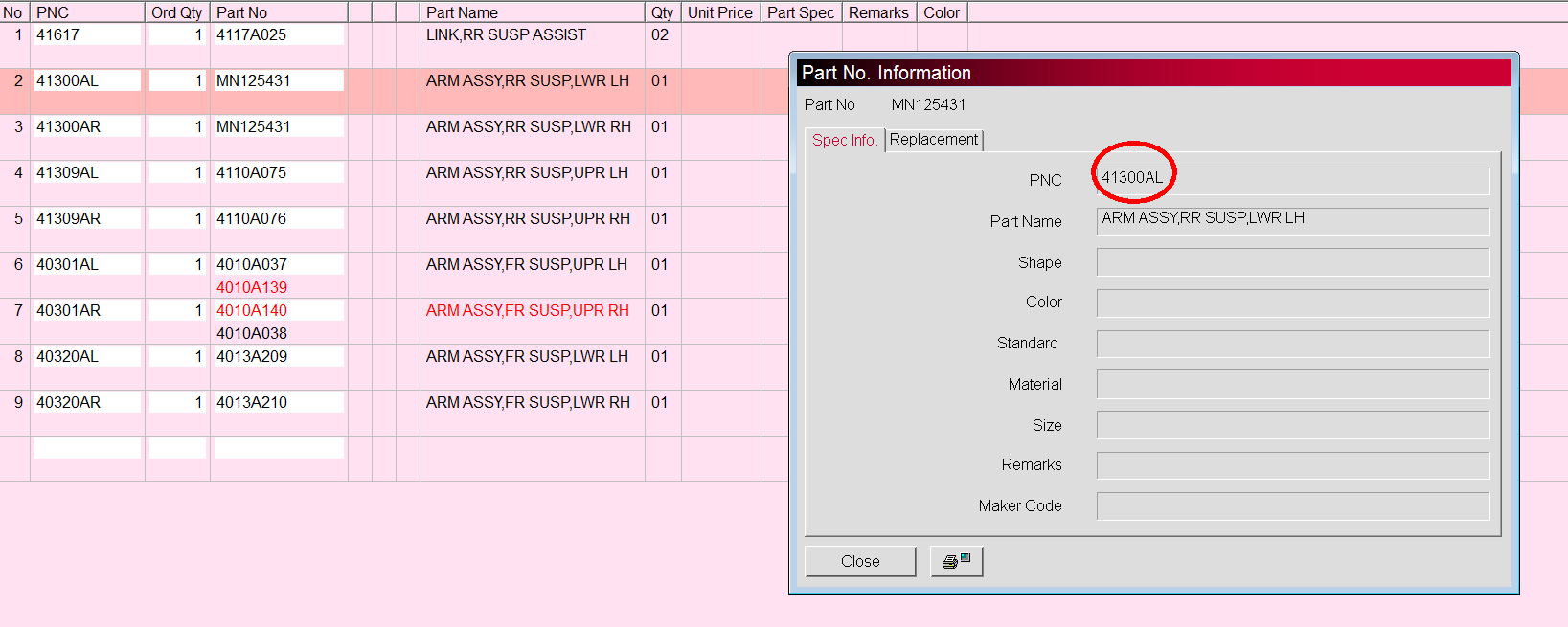Click order quantity cell in row 8
This screenshot has width=1568, height=627.
(177, 356)
